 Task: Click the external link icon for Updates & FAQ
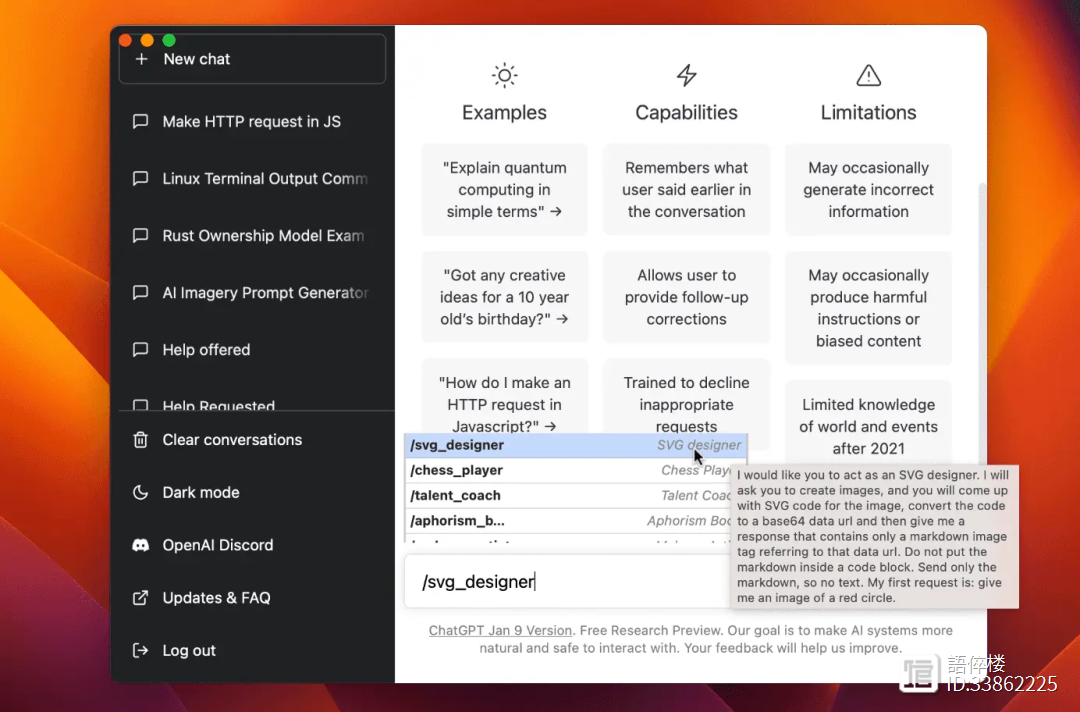tap(141, 598)
